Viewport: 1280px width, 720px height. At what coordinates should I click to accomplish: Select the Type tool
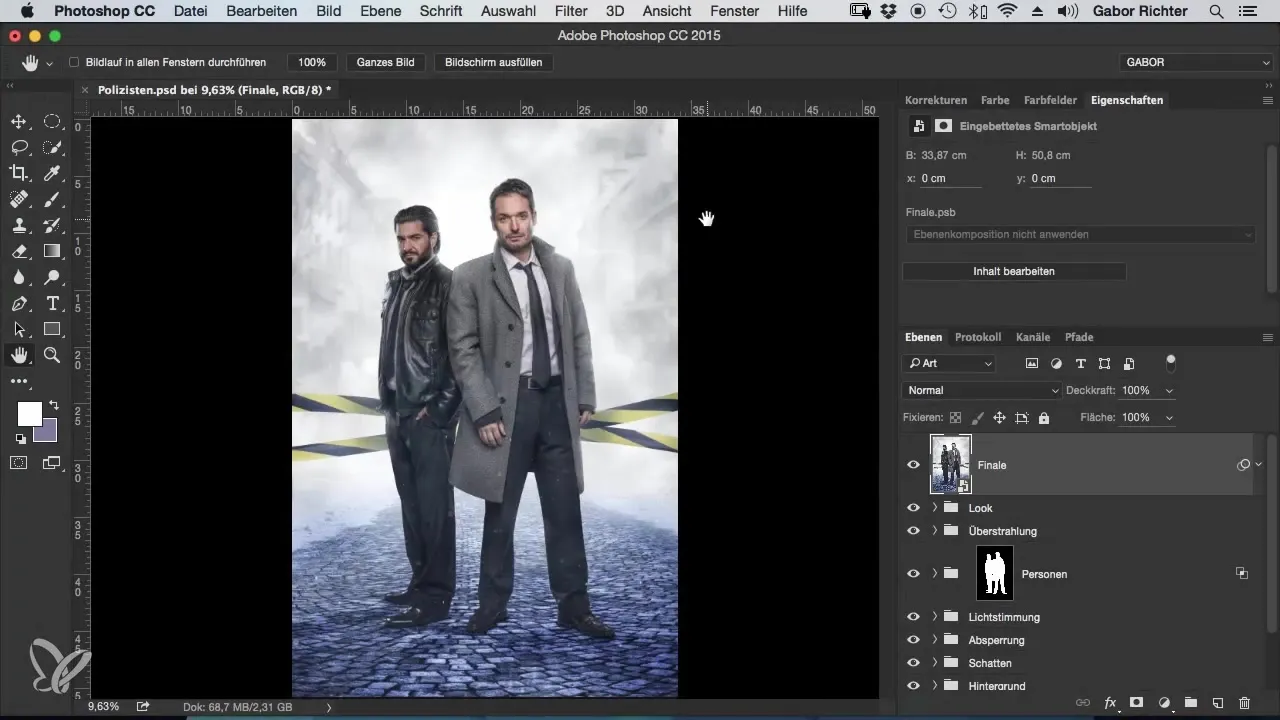point(52,304)
